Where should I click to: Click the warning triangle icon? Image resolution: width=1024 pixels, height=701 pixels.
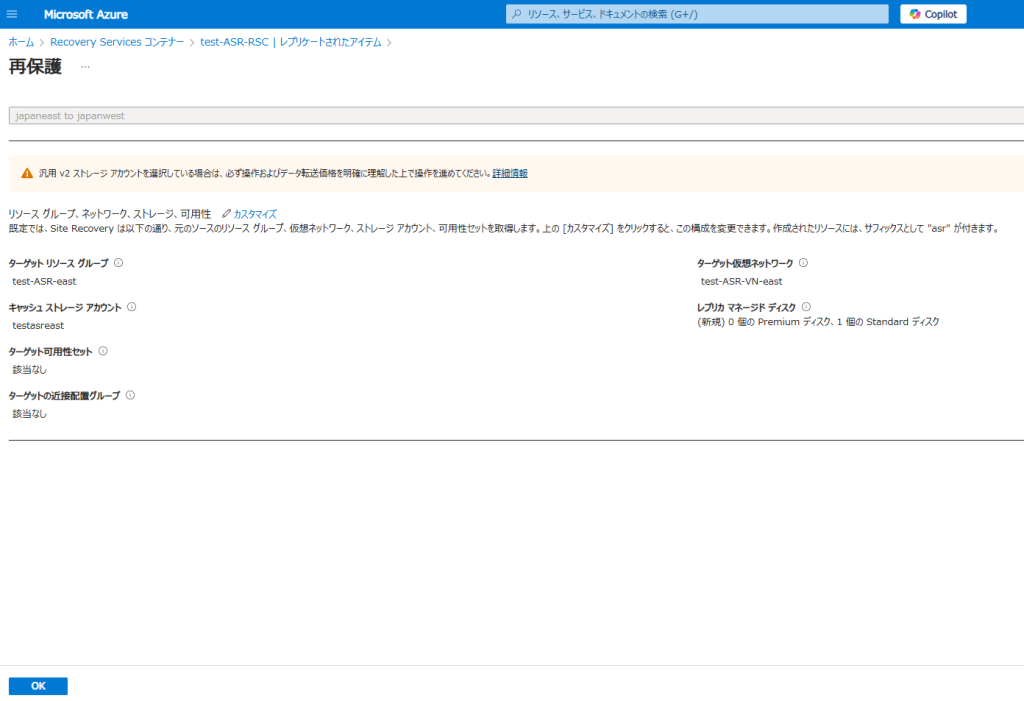pyautogui.click(x=27, y=173)
